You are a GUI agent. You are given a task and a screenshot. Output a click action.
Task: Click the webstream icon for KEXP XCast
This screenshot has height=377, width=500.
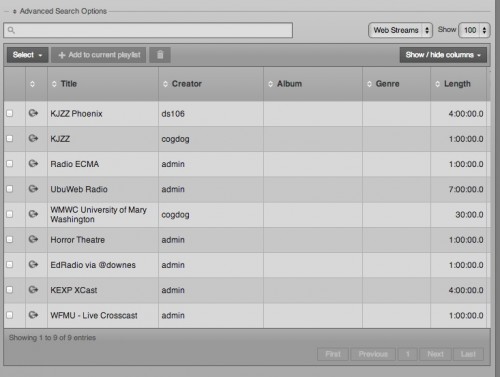coord(33,290)
